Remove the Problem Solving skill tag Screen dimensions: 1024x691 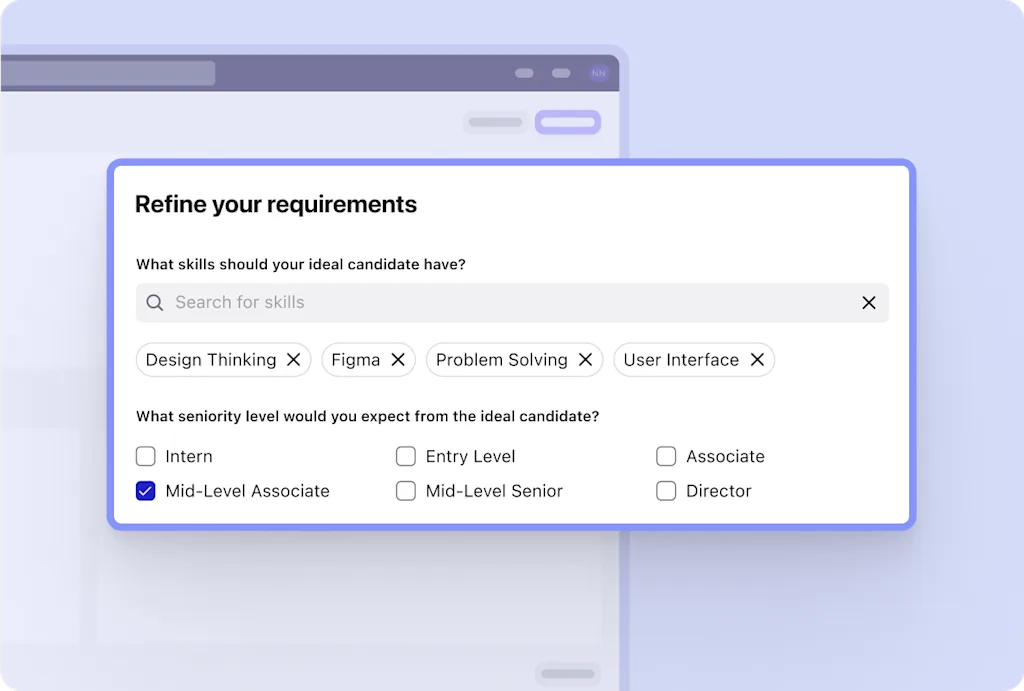point(586,359)
